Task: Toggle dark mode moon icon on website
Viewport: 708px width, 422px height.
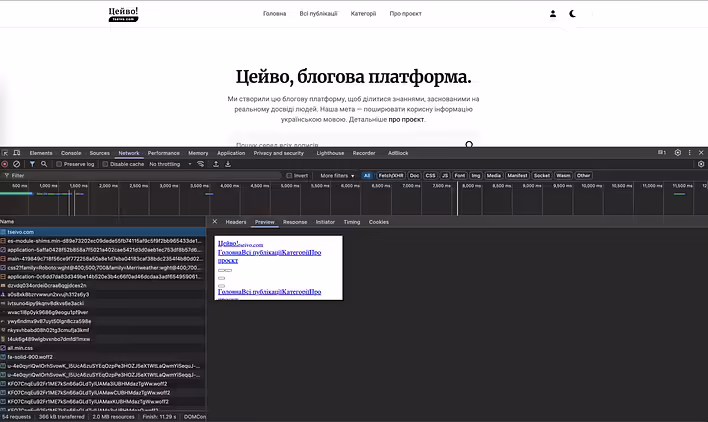Action: click(x=573, y=14)
